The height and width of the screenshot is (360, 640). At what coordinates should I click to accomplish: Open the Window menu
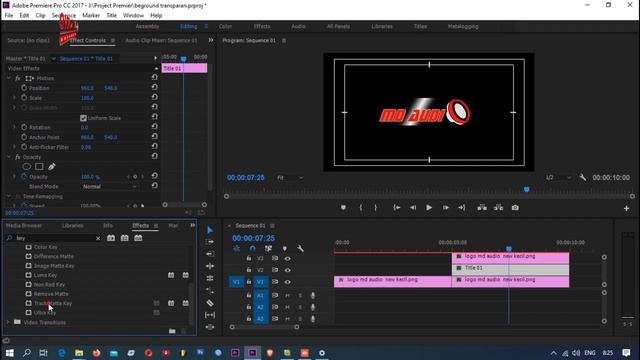[133, 16]
